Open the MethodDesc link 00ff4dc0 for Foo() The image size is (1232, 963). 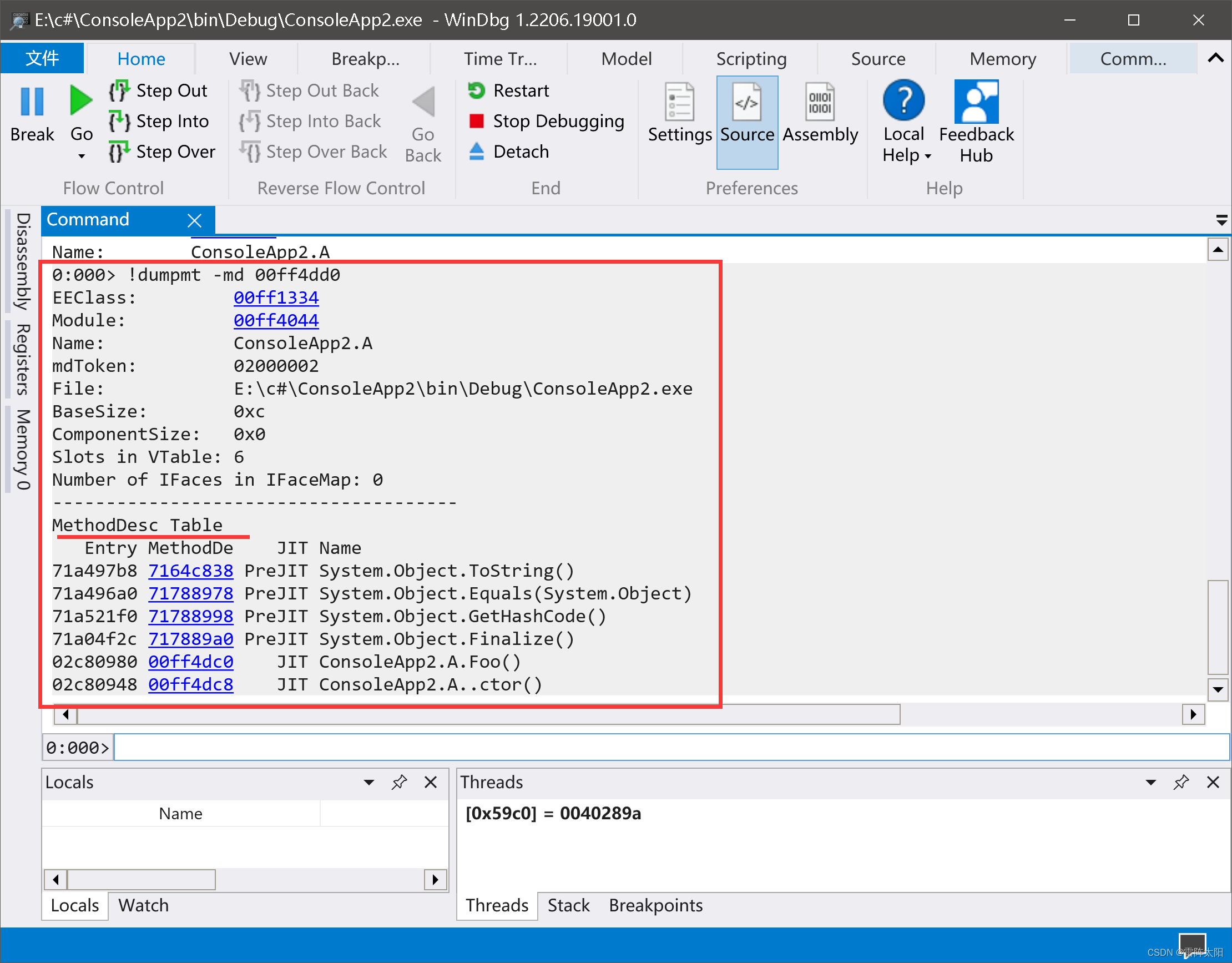[x=191, y=662]
